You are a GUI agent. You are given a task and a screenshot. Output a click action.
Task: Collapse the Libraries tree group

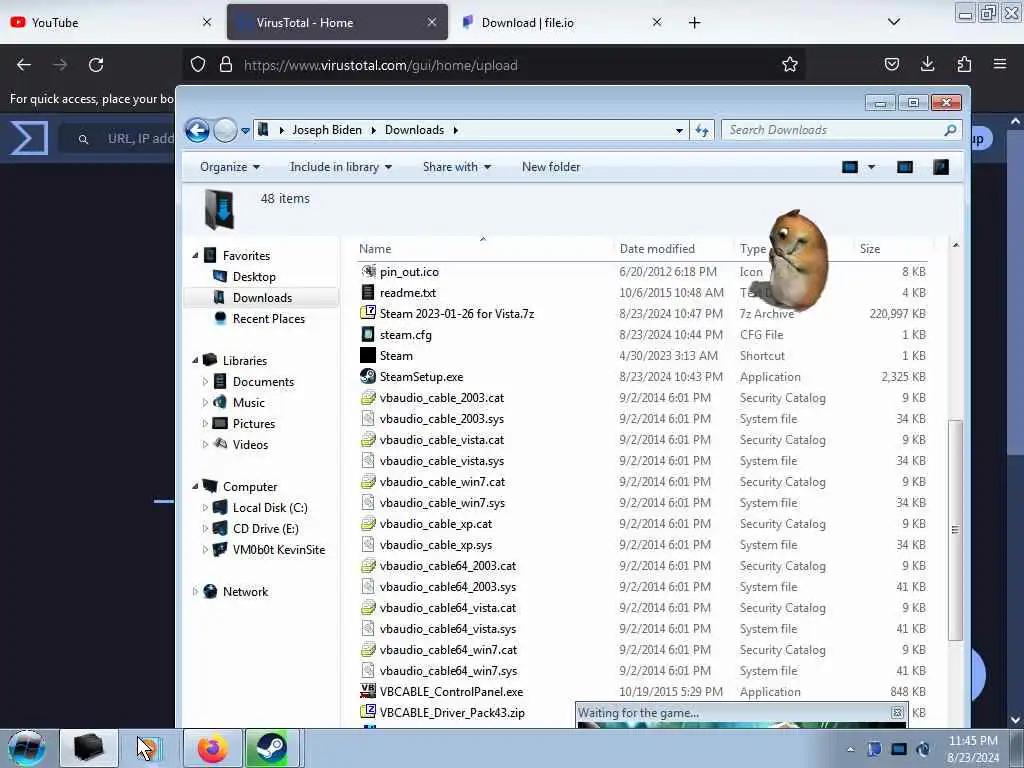coord(195,360)
